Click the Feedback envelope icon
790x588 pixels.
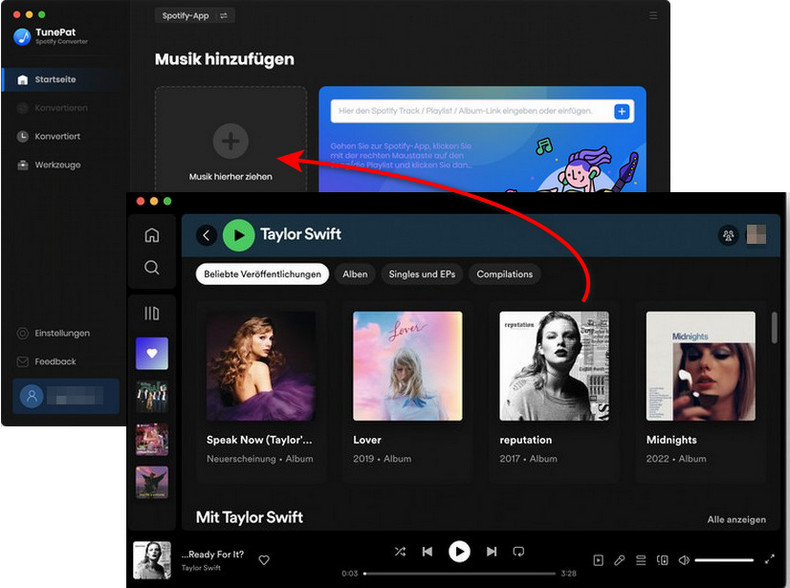tap(23, 362)
